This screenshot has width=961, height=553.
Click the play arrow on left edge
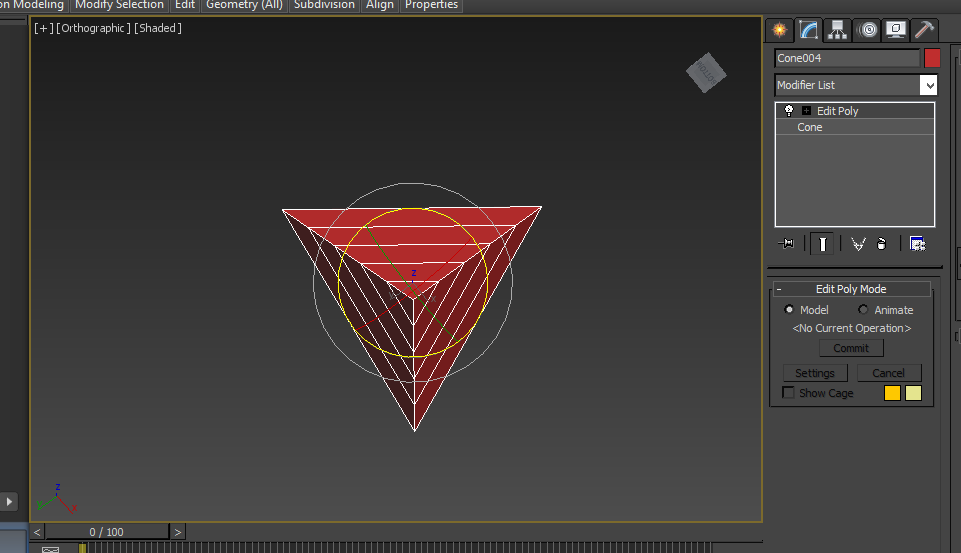(9, 502)
